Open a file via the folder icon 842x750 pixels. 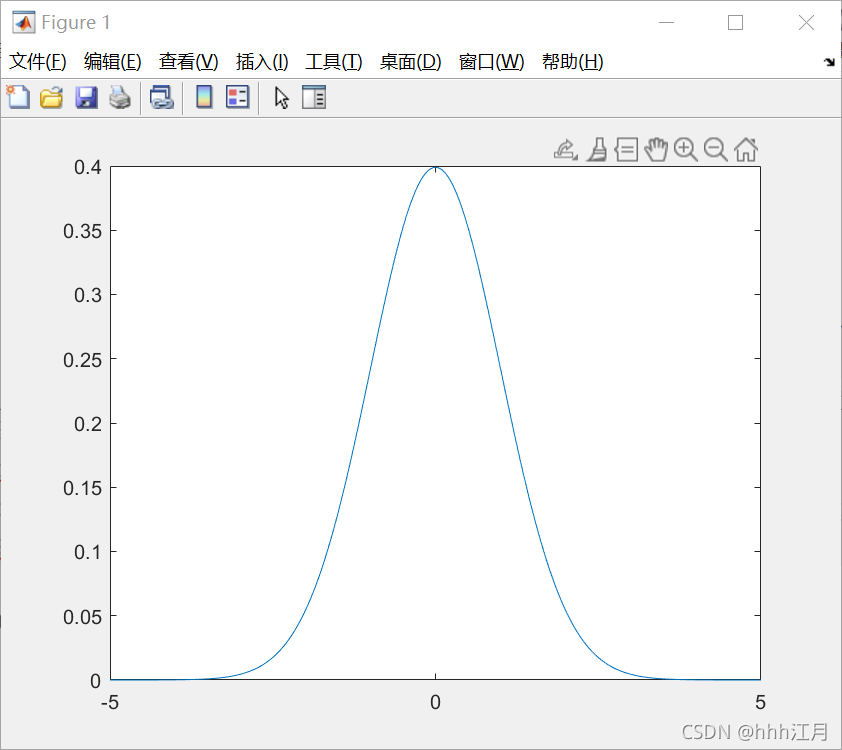pyautogui.click(x=52, y=98)
